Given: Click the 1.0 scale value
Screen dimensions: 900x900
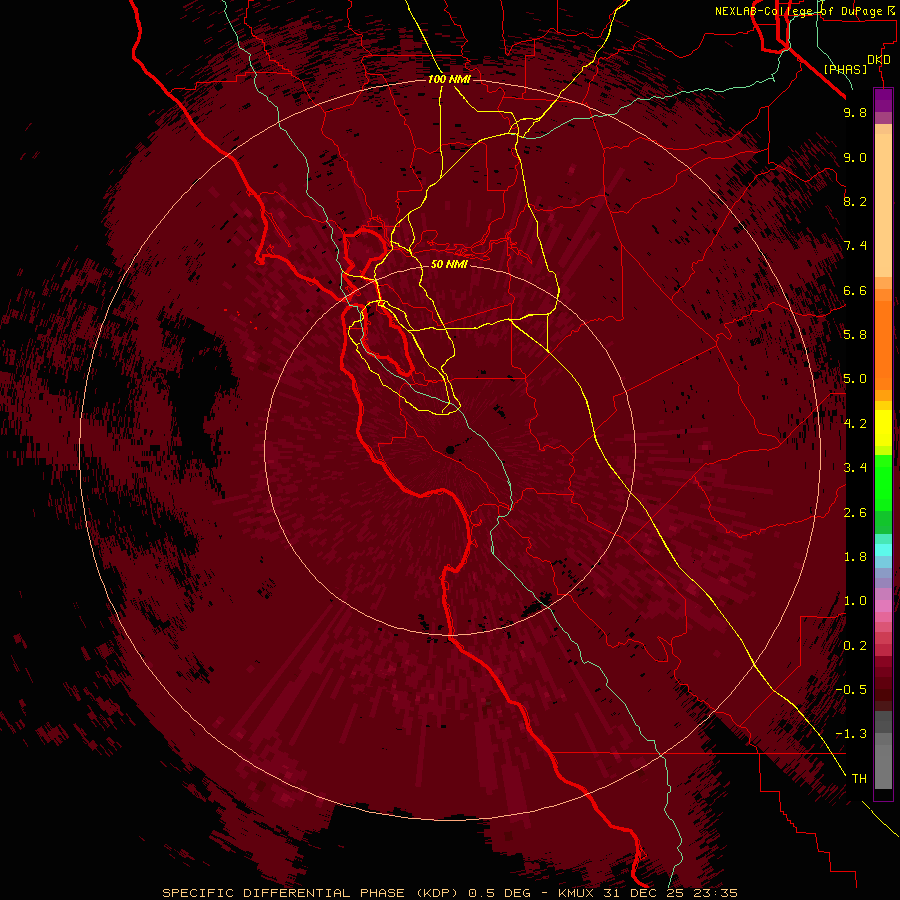Looking at the screenshot, I should pyautogui.click(x=855, y=601).
